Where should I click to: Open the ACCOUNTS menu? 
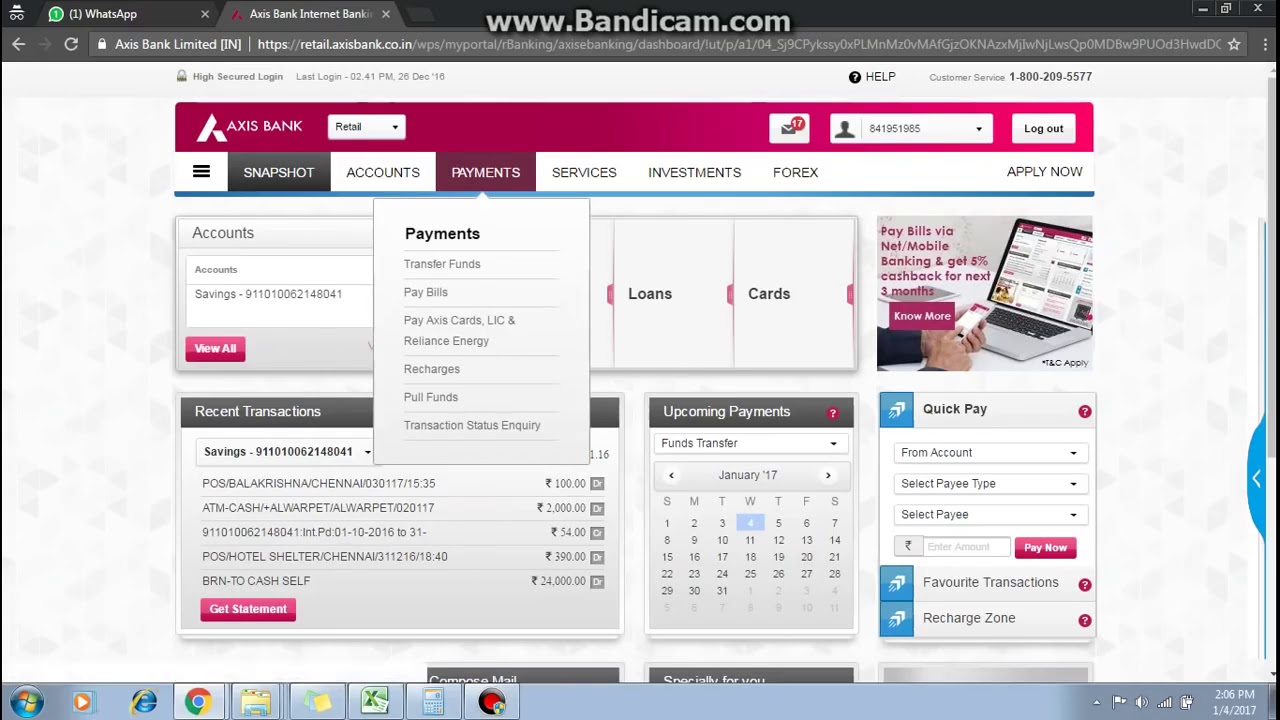[x=383, y=172]
